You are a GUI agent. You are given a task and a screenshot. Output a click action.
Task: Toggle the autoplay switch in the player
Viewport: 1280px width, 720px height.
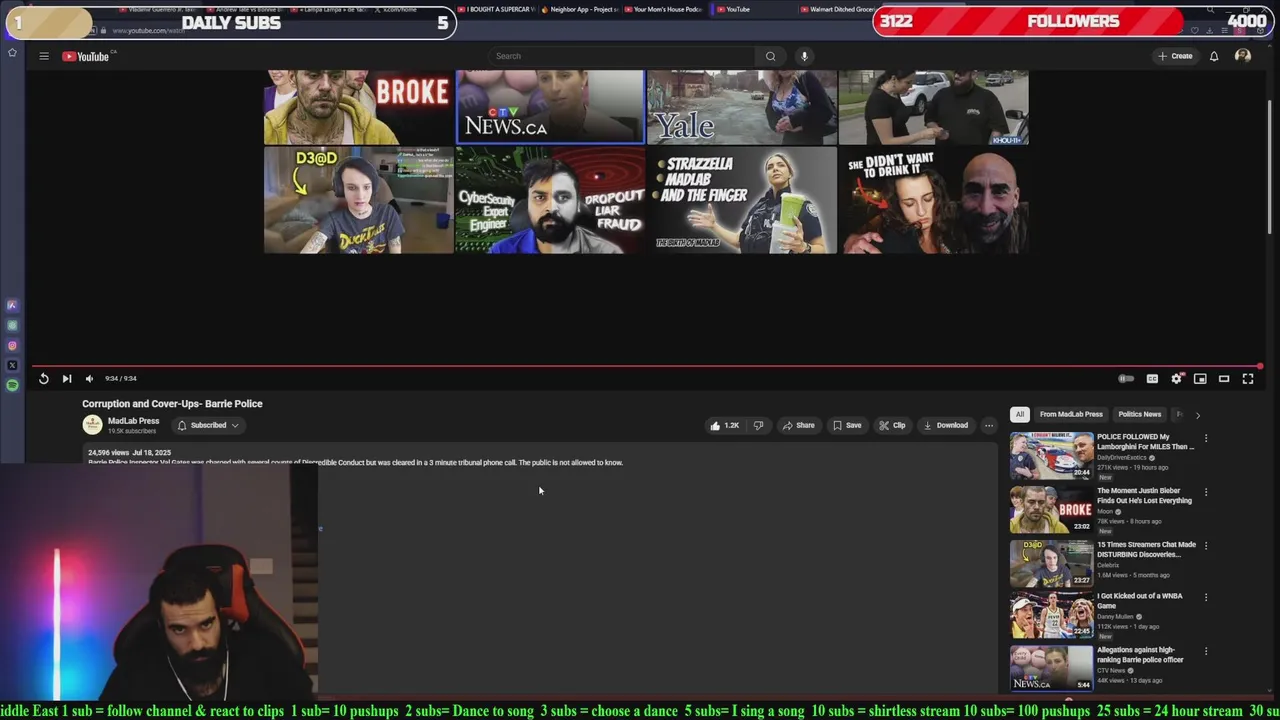[1126, 378]
